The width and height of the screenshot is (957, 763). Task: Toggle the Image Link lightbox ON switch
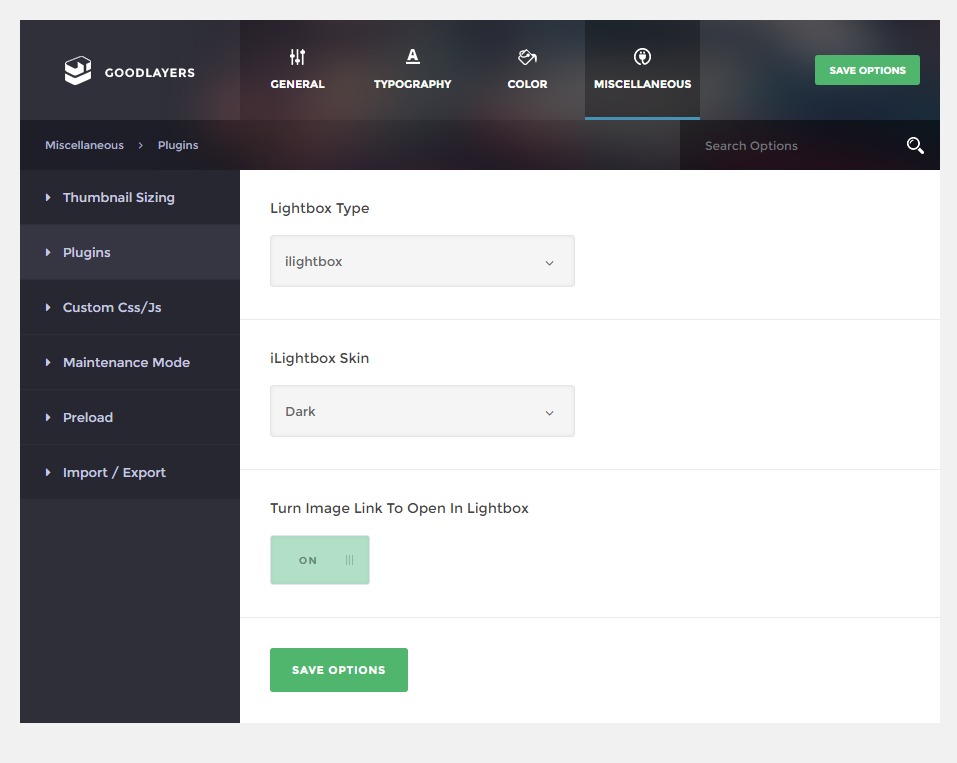320,560
